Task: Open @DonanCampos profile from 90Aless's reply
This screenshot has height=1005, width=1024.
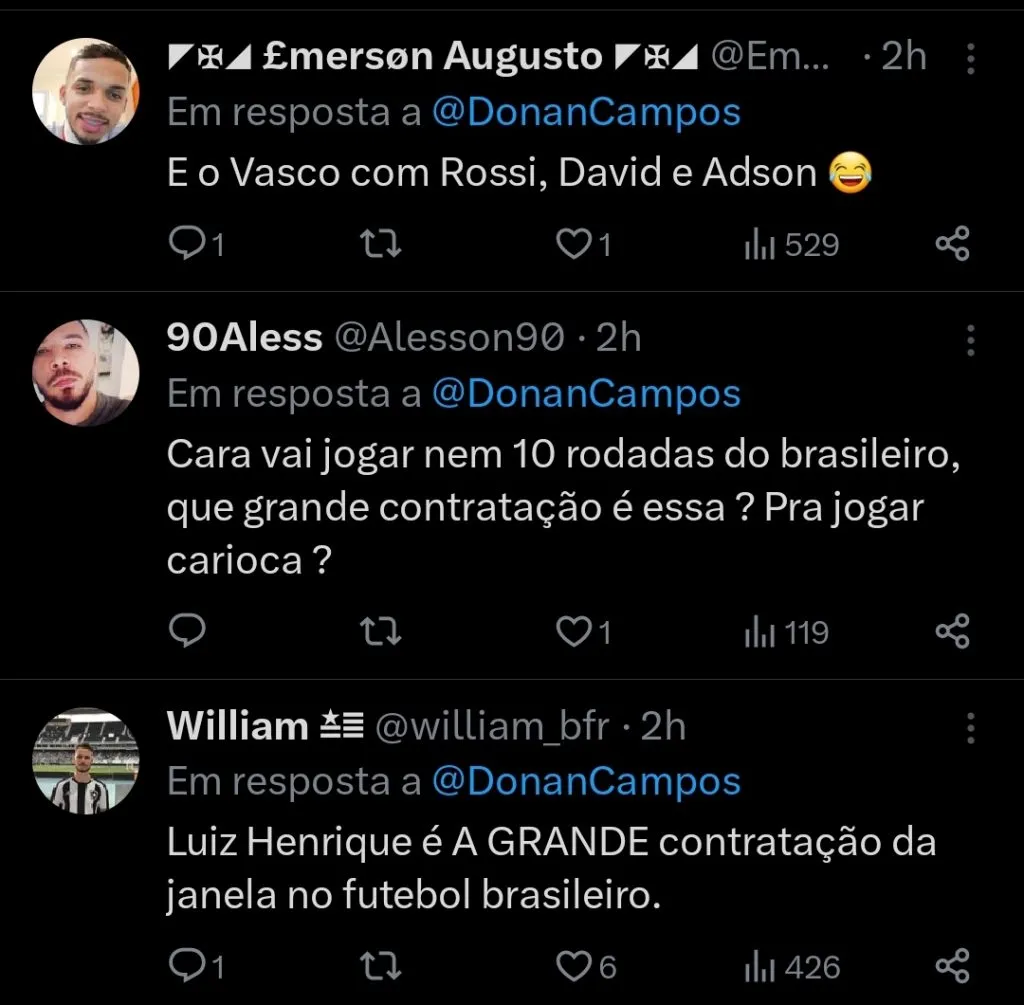Action: tap(588, 393)
